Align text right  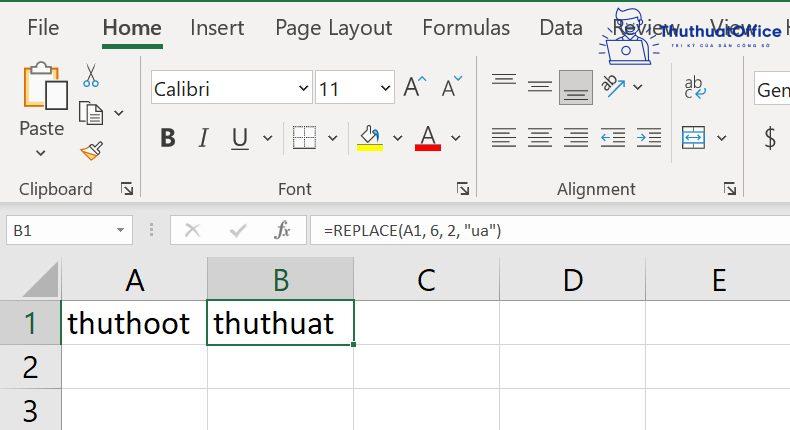coord(576,137)
